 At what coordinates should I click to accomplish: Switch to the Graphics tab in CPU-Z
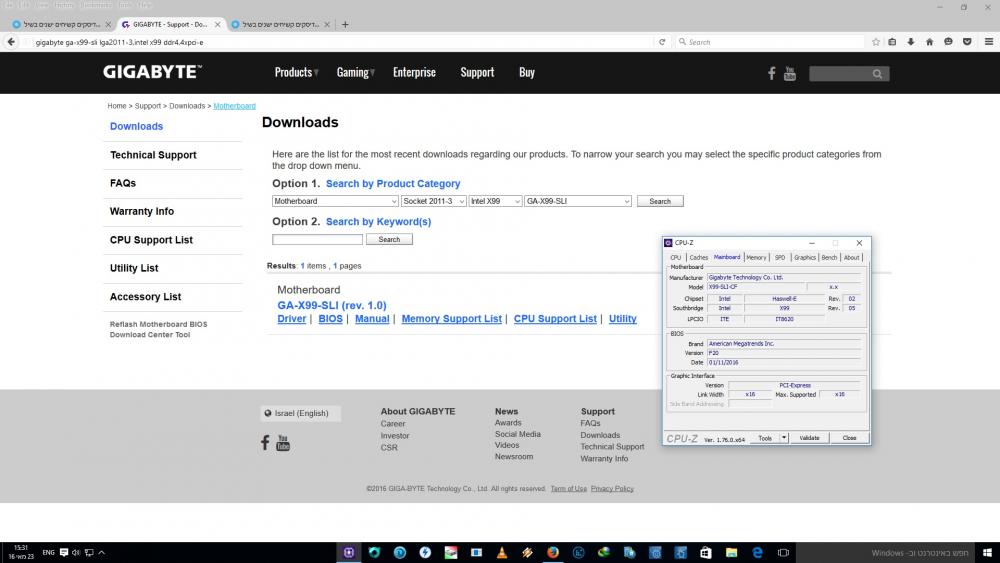pyautogui.click(x=805, y=258)
